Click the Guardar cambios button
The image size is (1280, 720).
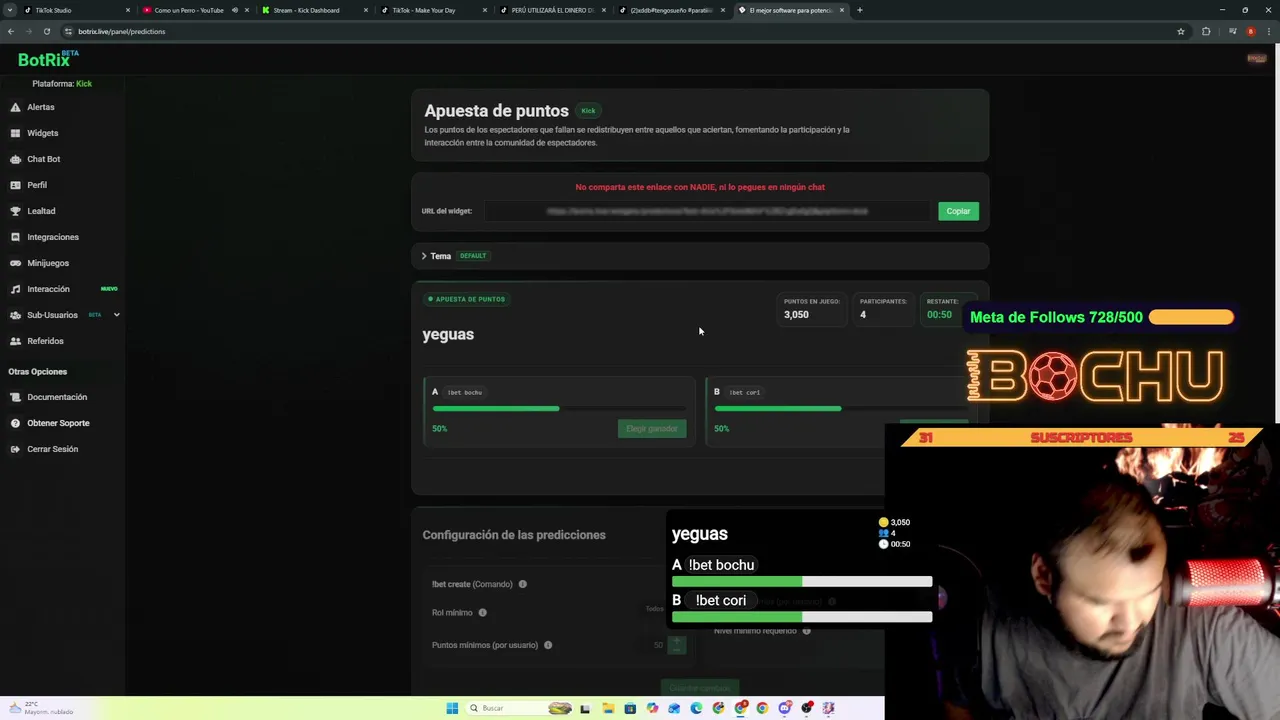pos(700,688)
